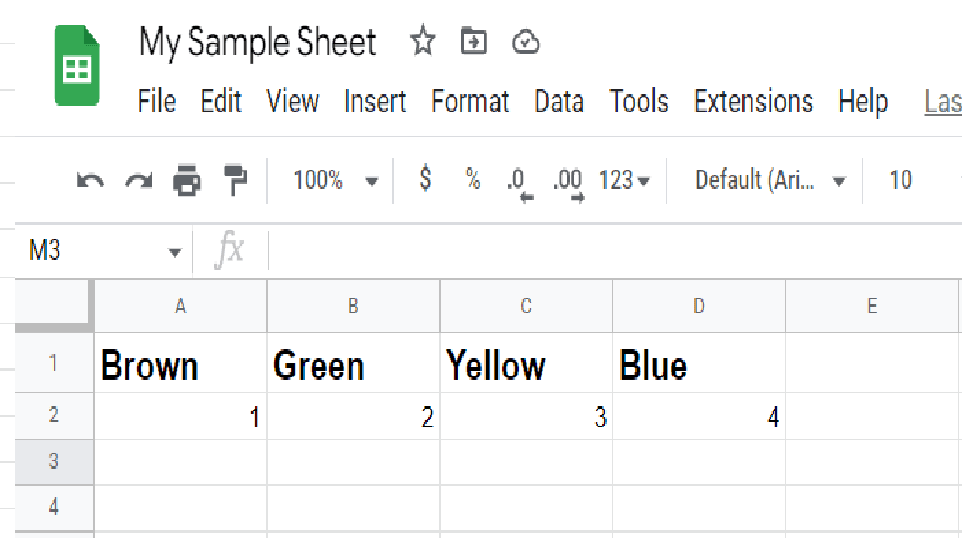The height and width of the screenshot is (538, 962).
Task: Click the undo arrow icon
Action: tap(90, 181)
